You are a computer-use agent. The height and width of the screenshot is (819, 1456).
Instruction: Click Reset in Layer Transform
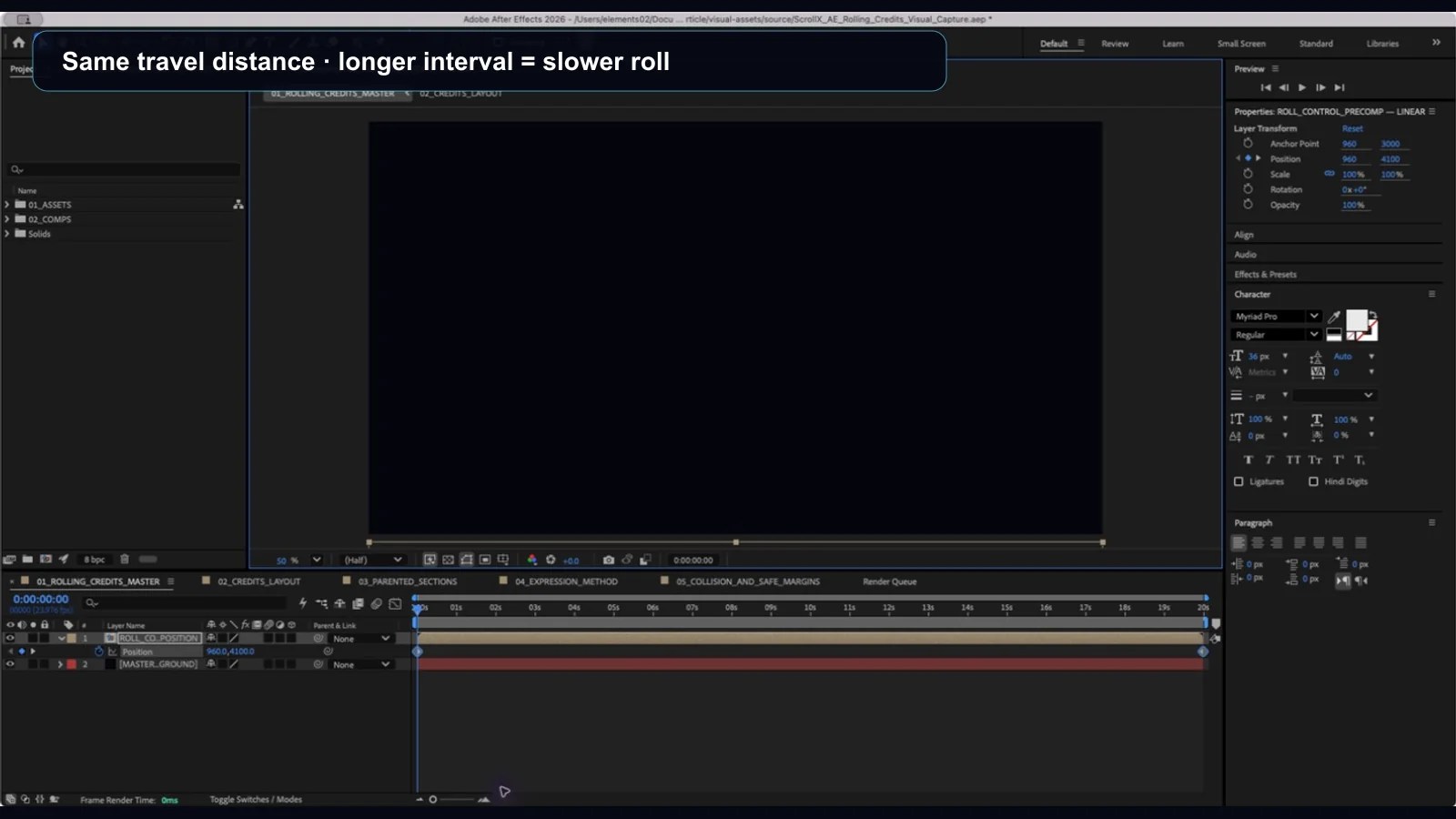1352,128
